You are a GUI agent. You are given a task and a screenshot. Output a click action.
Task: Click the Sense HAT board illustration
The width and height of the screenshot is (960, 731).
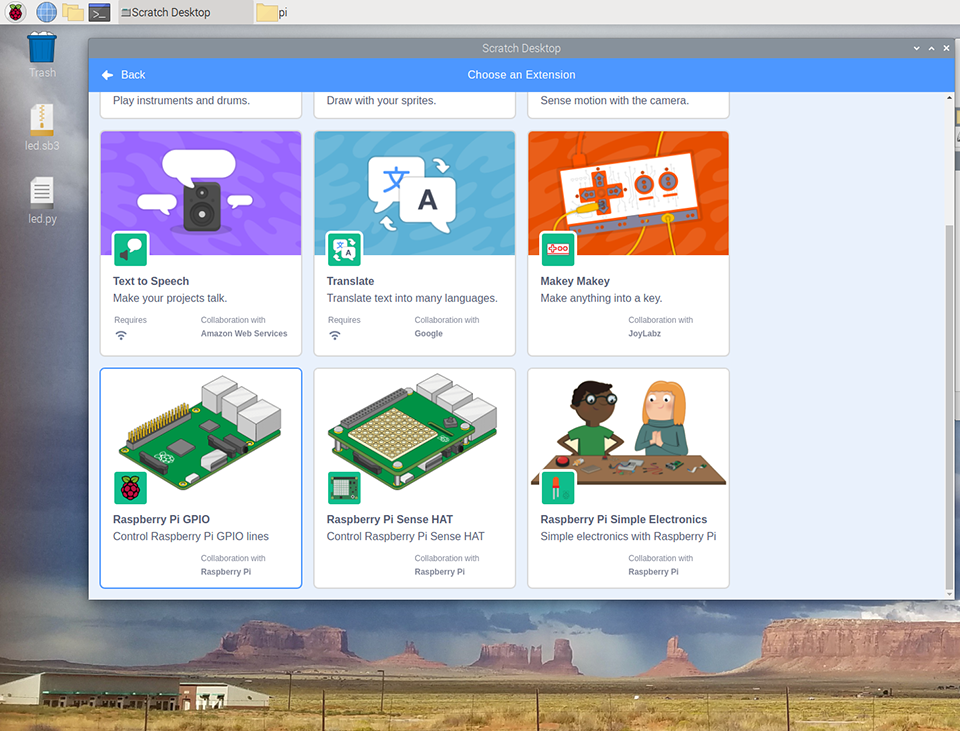(413, 432)
